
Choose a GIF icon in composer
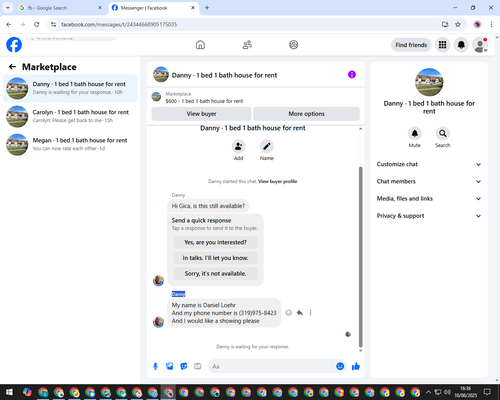point(198,366)
